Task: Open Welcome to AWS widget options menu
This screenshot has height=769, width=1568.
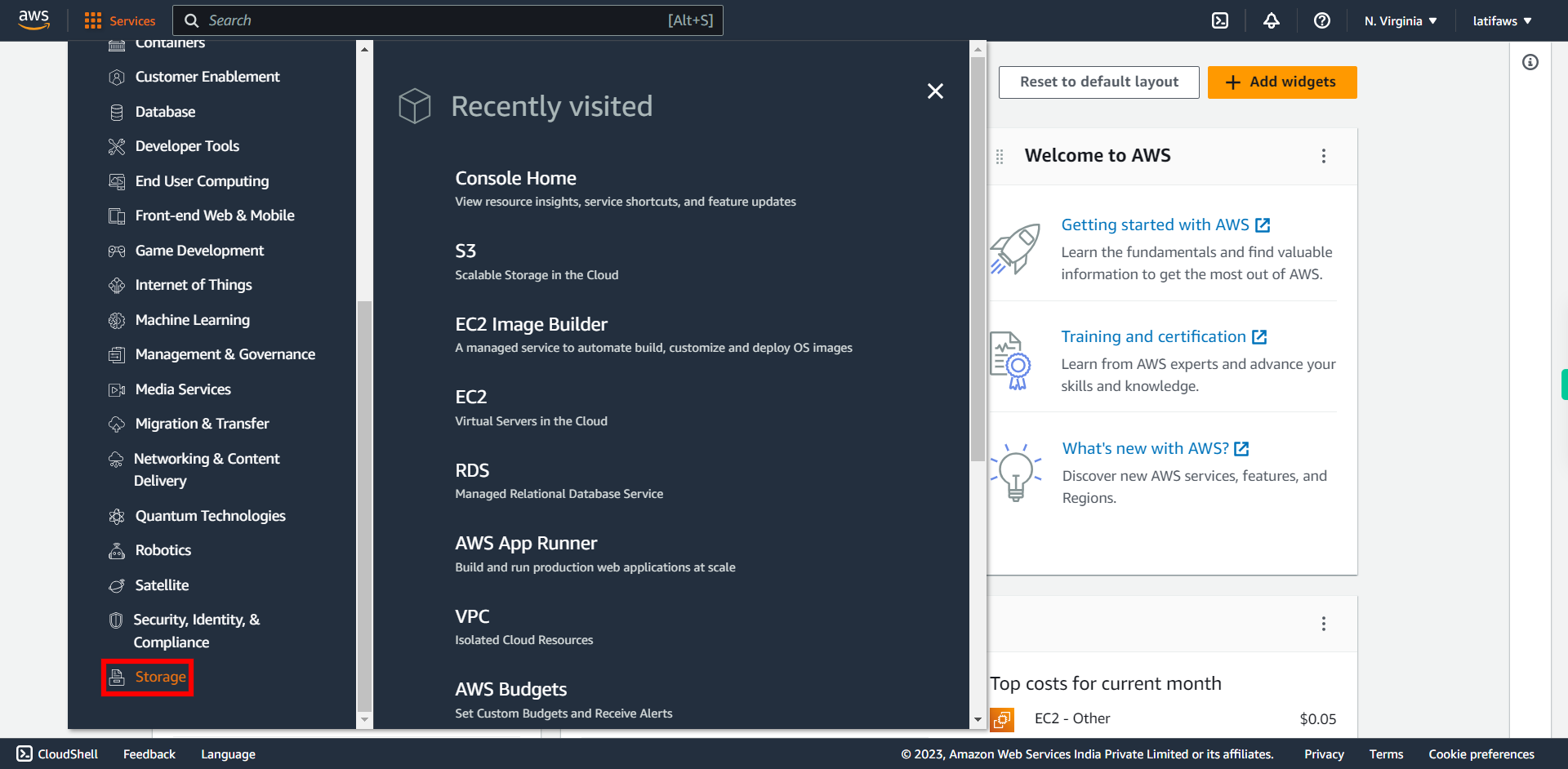Action: 1324,156
